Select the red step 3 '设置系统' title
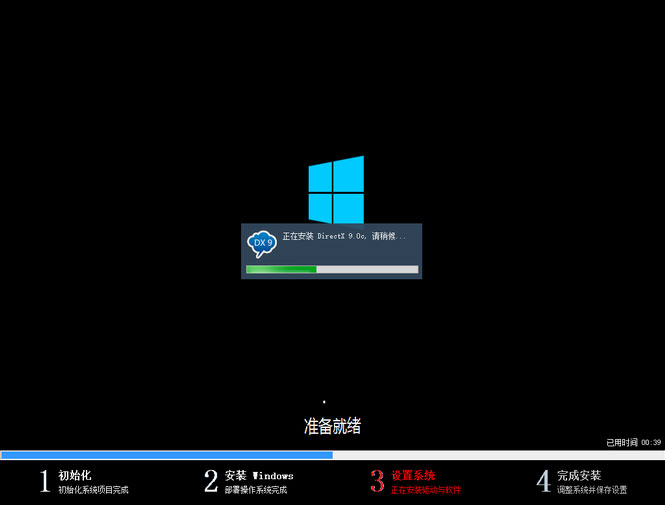 coord(413,475)
